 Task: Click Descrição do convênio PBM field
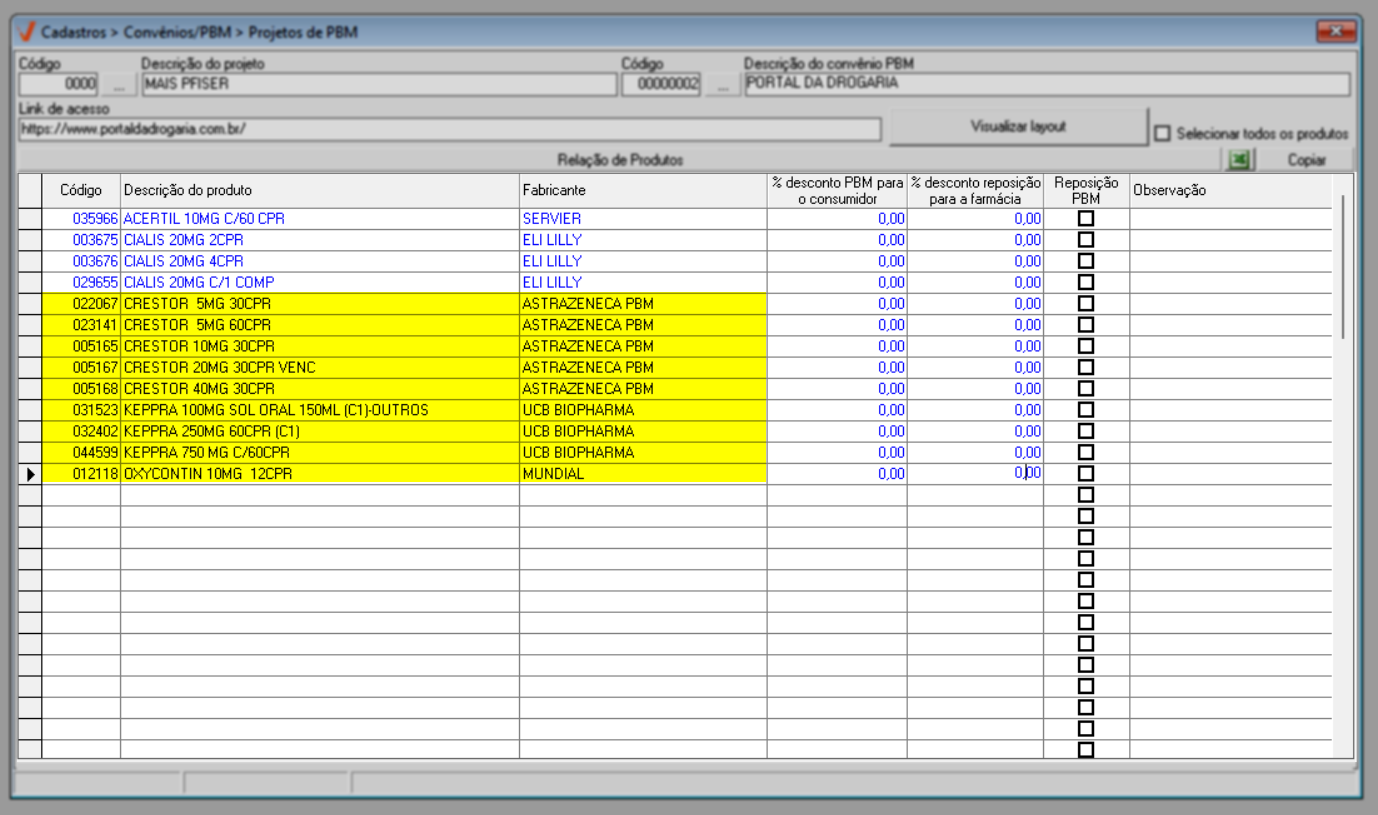(1047, 84)
